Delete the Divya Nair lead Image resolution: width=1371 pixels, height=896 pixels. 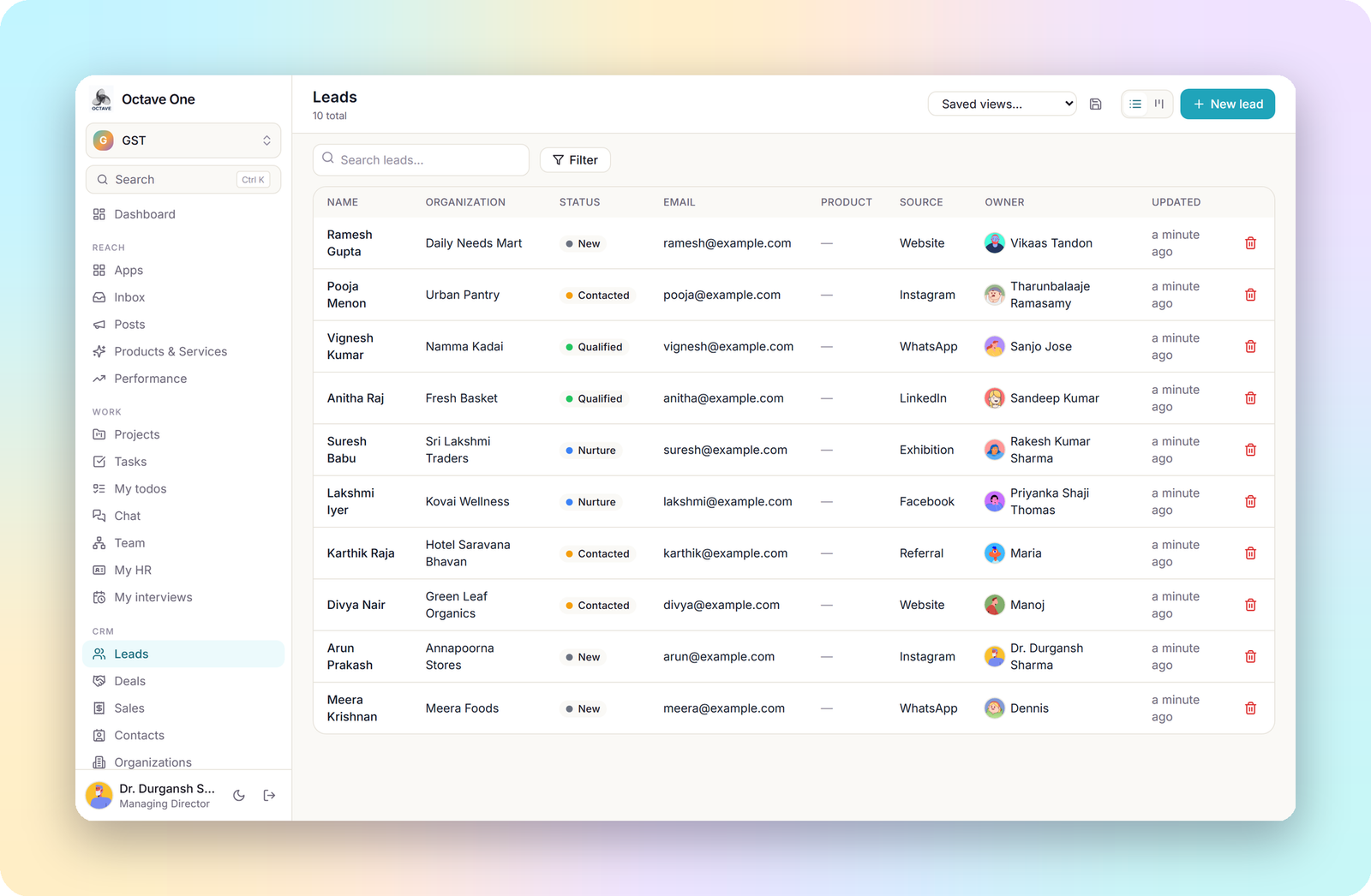(1250, 605)
